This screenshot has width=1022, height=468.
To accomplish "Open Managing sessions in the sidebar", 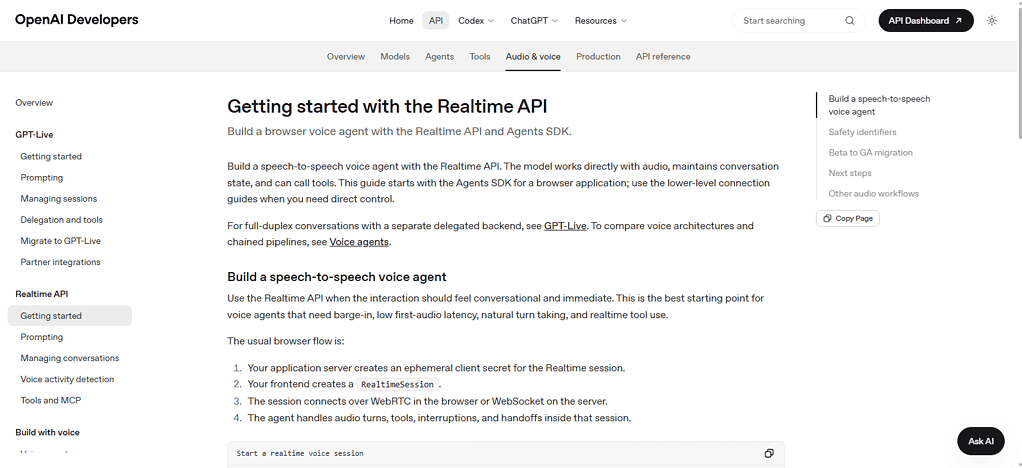I will (x=59, y=199).
